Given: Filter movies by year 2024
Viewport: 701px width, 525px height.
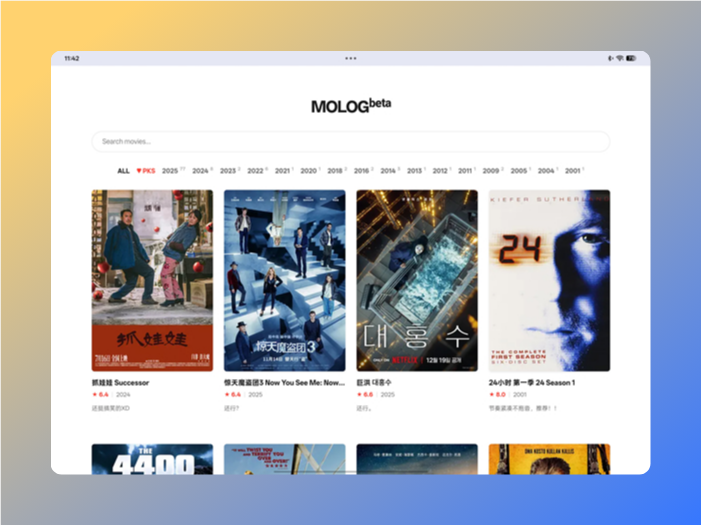Looking at the screenshot, I should pos(201,171).
